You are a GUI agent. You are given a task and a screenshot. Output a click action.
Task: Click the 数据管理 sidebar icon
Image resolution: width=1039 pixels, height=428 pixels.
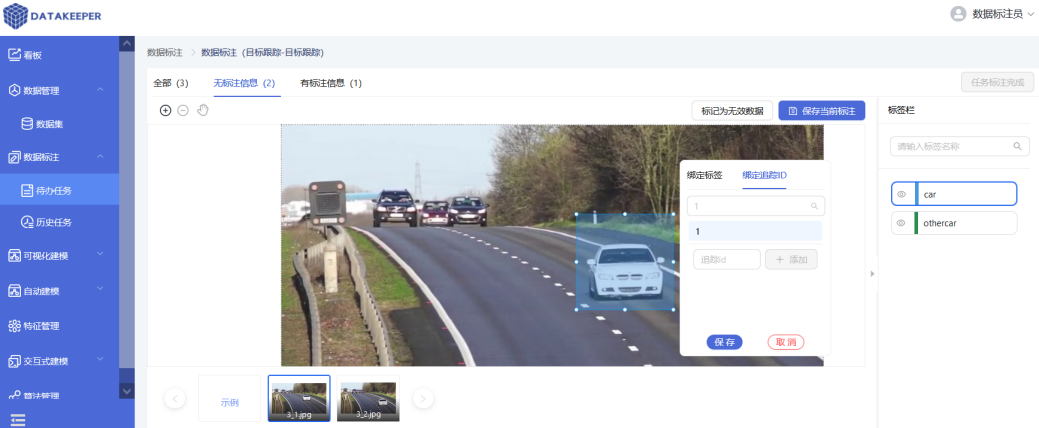click(14, 89)
